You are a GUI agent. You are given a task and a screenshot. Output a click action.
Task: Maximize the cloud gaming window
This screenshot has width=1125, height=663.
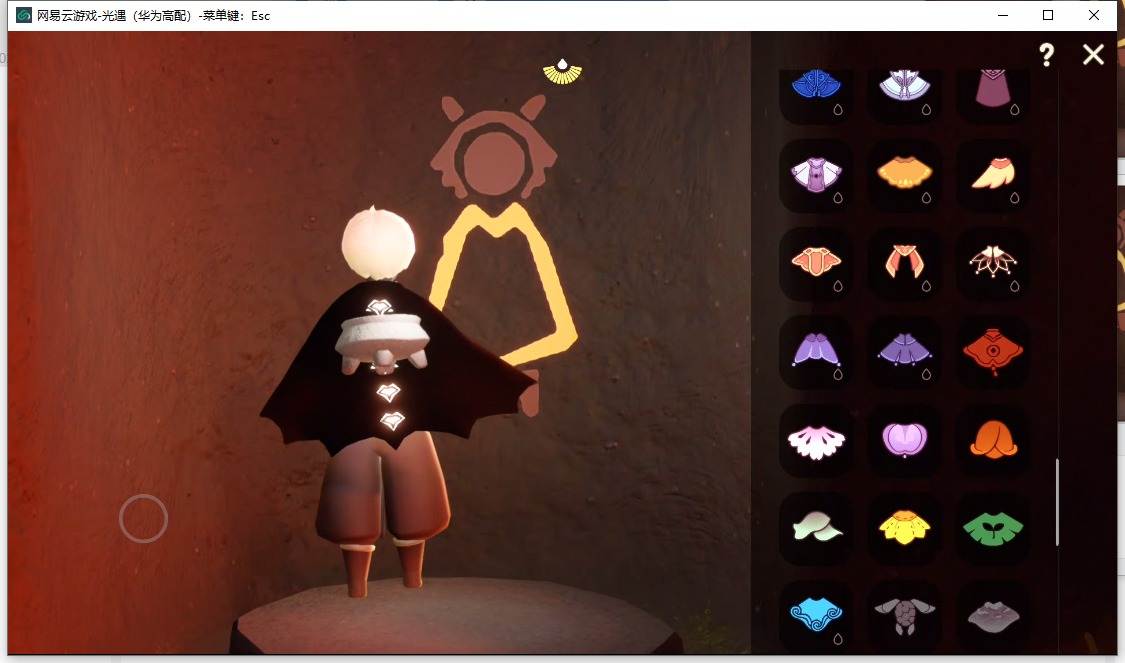click(x=1048, y=15)
